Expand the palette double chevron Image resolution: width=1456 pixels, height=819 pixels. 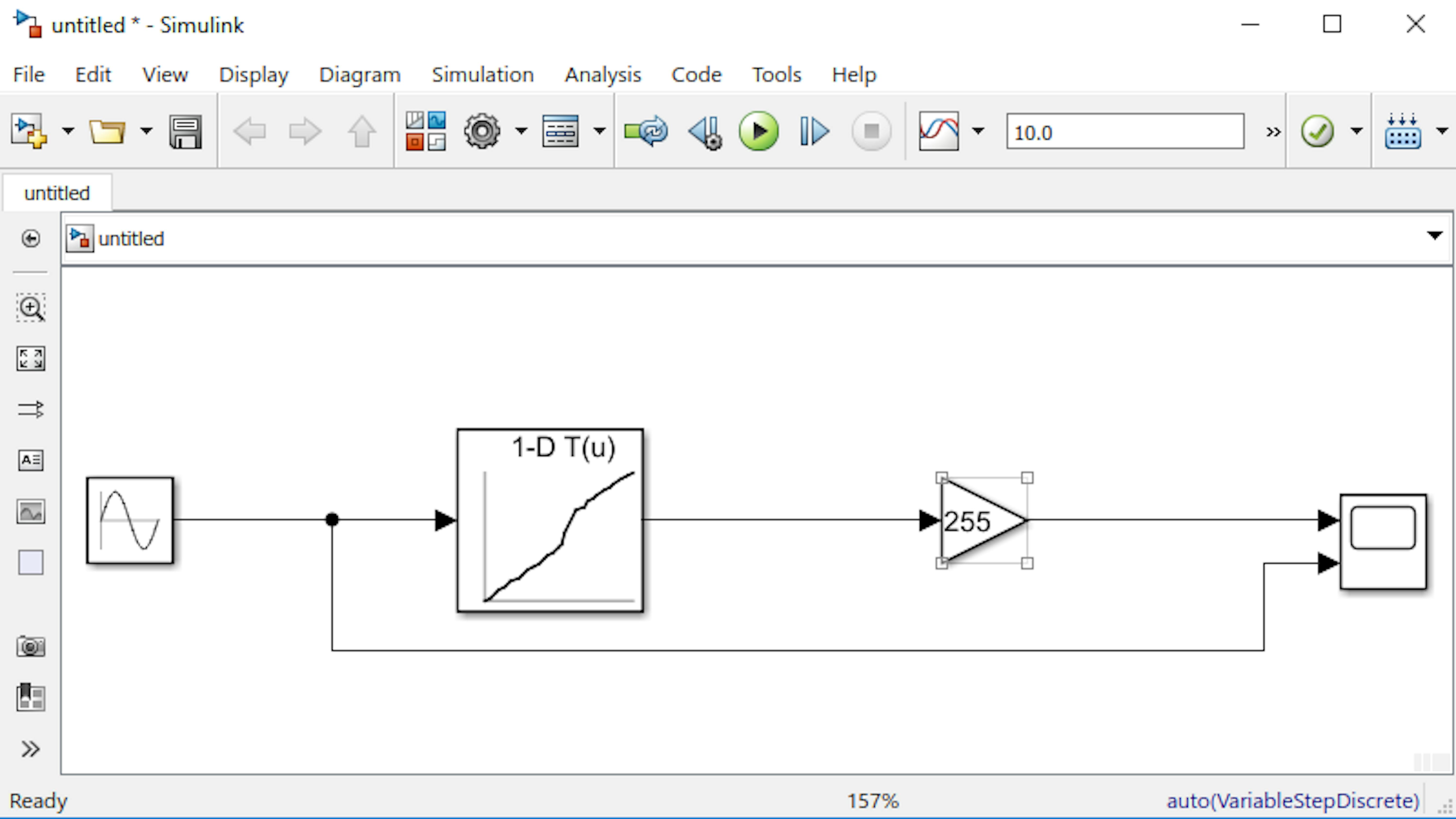click(x=31, y=749)
